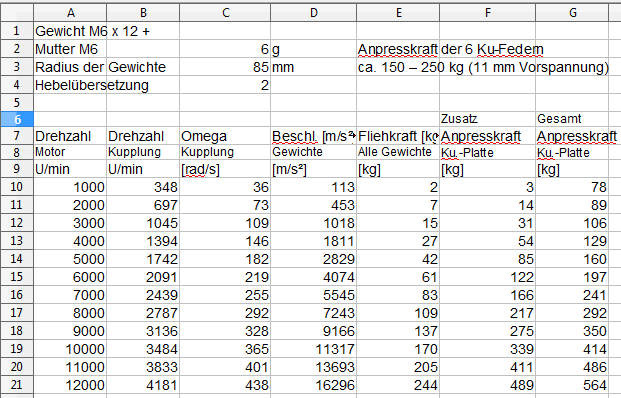Select column C header
The image size is (621, 398).
click(225, 13)
